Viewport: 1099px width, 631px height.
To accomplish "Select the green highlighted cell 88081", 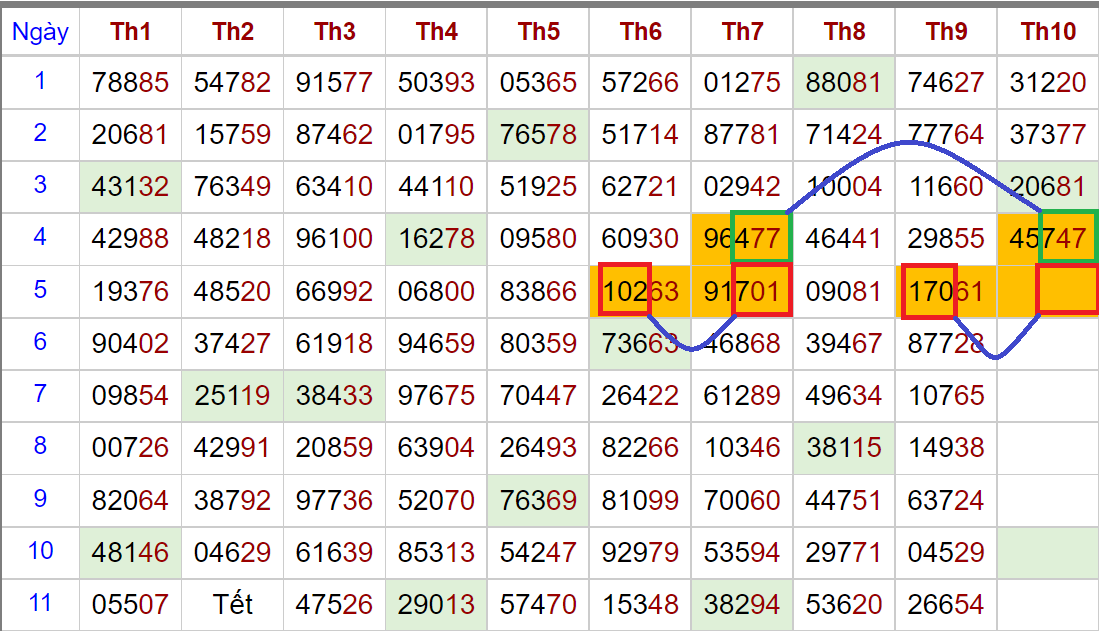I will (x=845, y=82).
